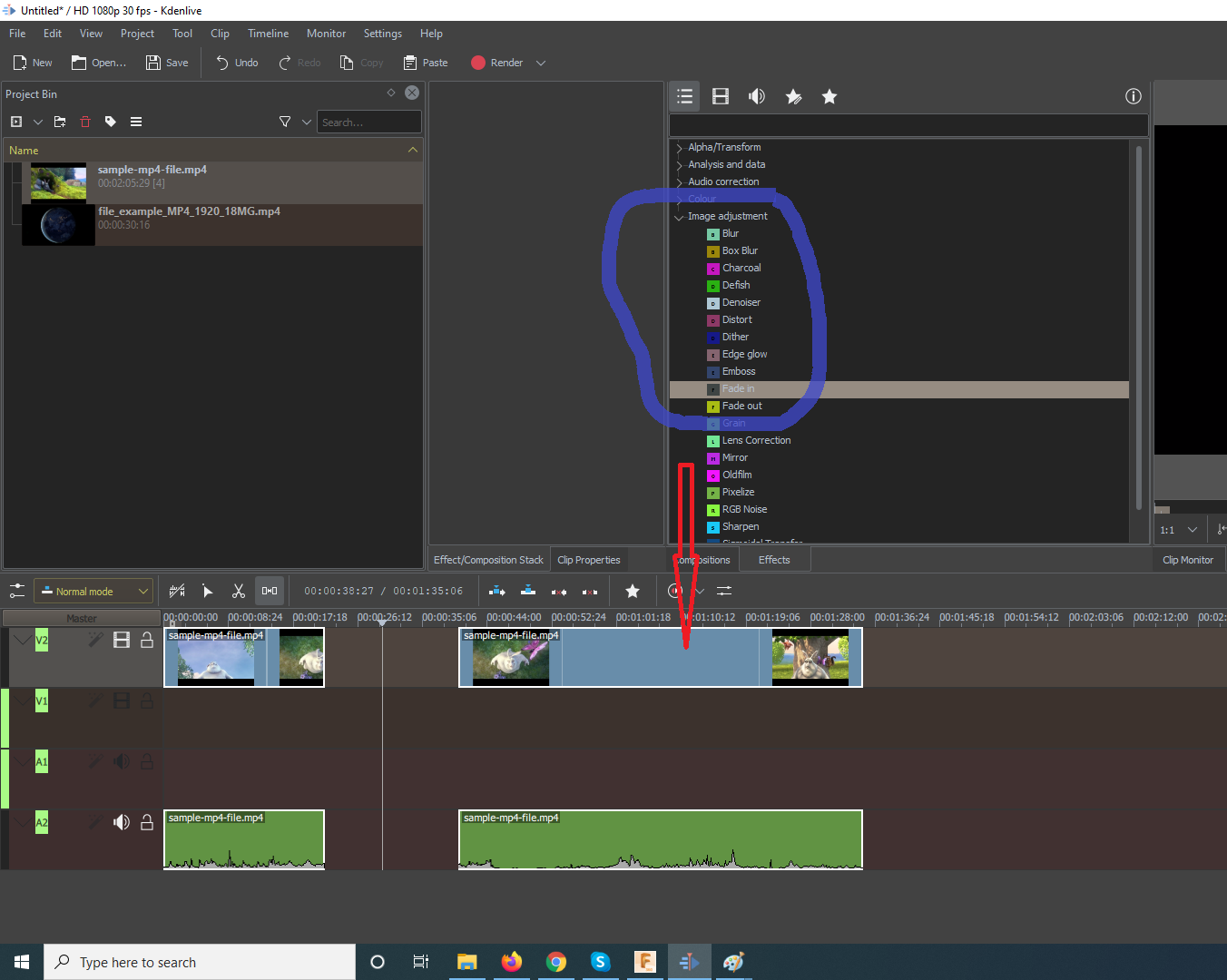Click the Save button in toolbar
The width and height of the screenshot is (1227, 980).
[x=168, y=63]
